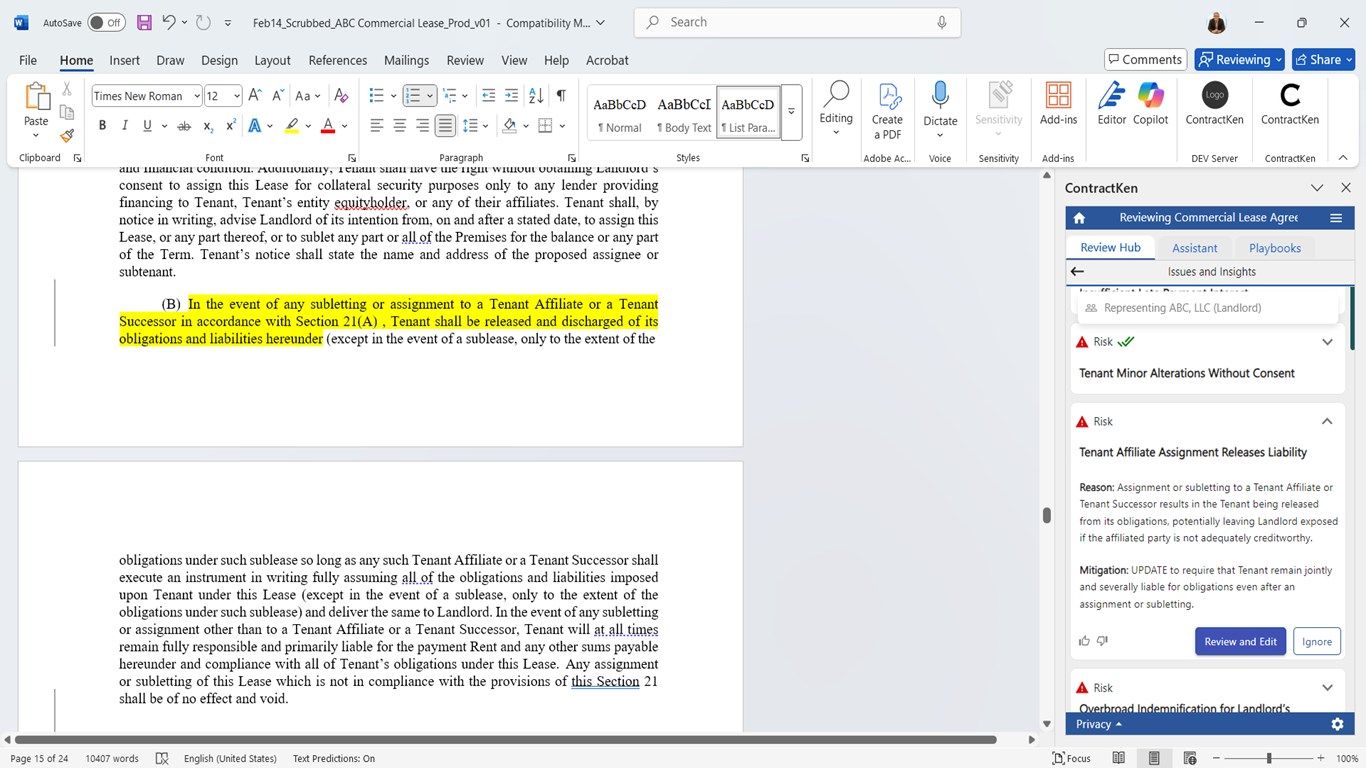This screenshot has height=768, width=1366.
Task: Toggle italic formatting
Action: click(125, 126)
